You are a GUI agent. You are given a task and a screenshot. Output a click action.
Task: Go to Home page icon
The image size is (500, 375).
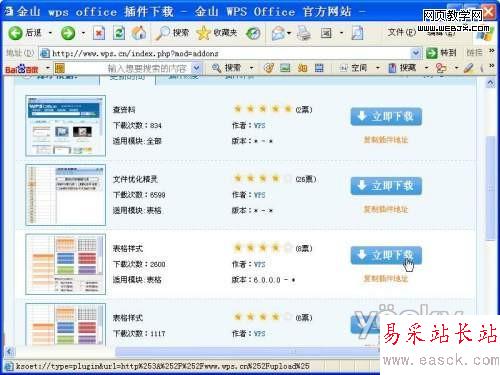(139, 33)
